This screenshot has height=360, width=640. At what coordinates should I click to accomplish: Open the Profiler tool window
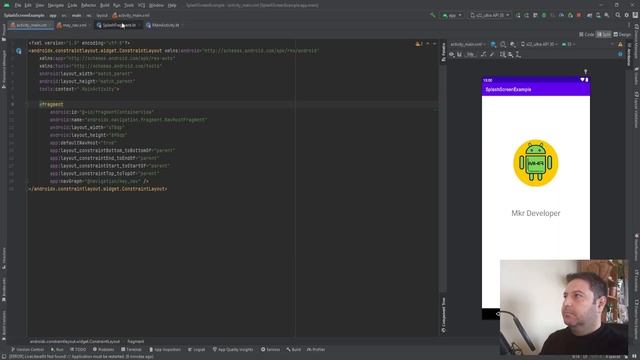click(316, 349)
